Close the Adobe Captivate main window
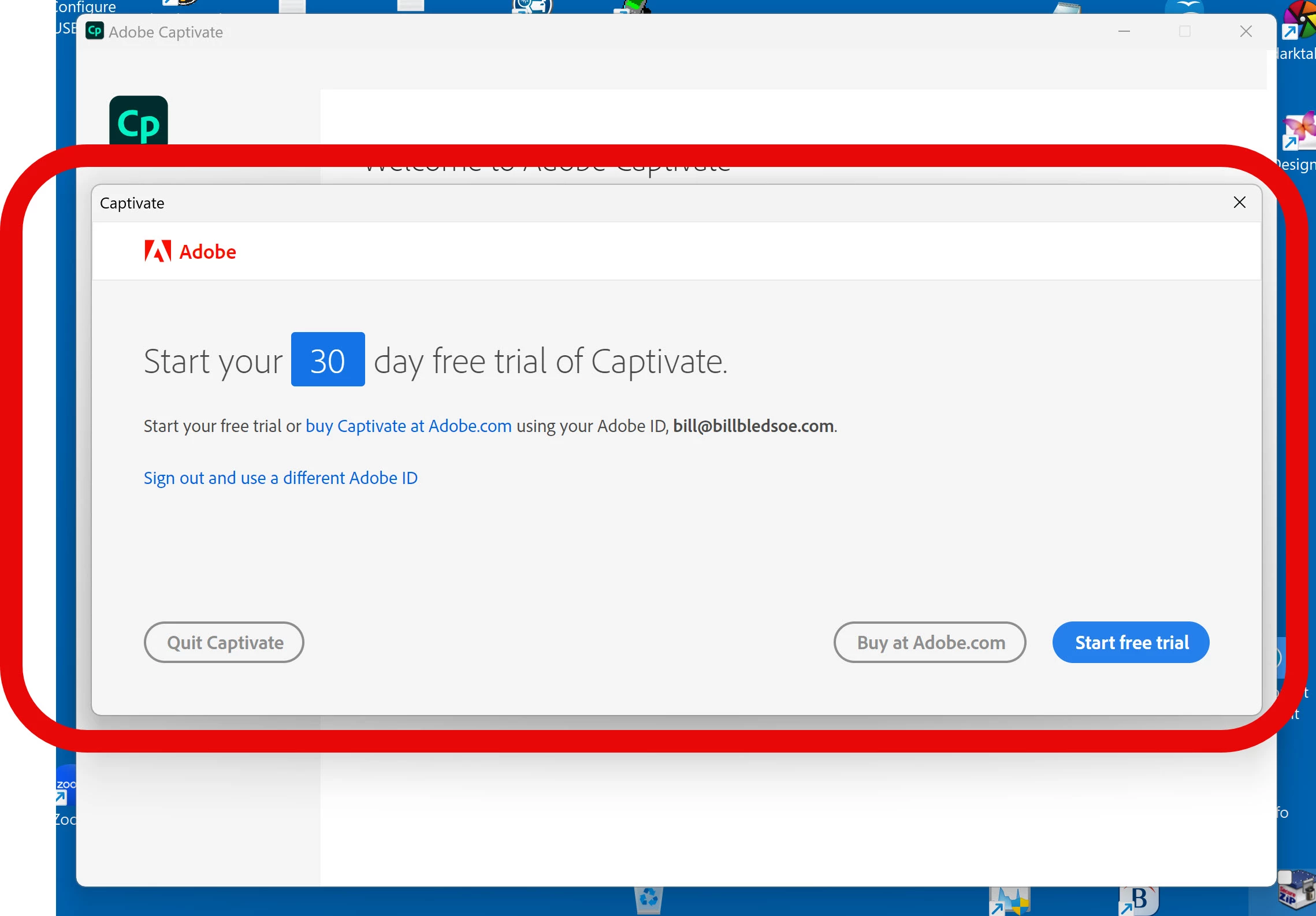Image resolution: width=1316 pixels, height=916 pixels. click(1246, 32)
